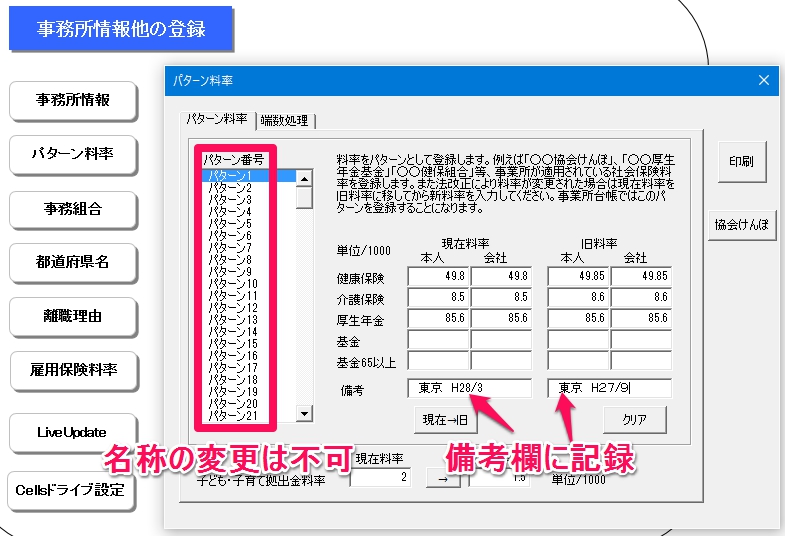The height and width of the screenshot is (536, 785).
Task: Open Cellsドライブ設定
Action: click(71, 490)
